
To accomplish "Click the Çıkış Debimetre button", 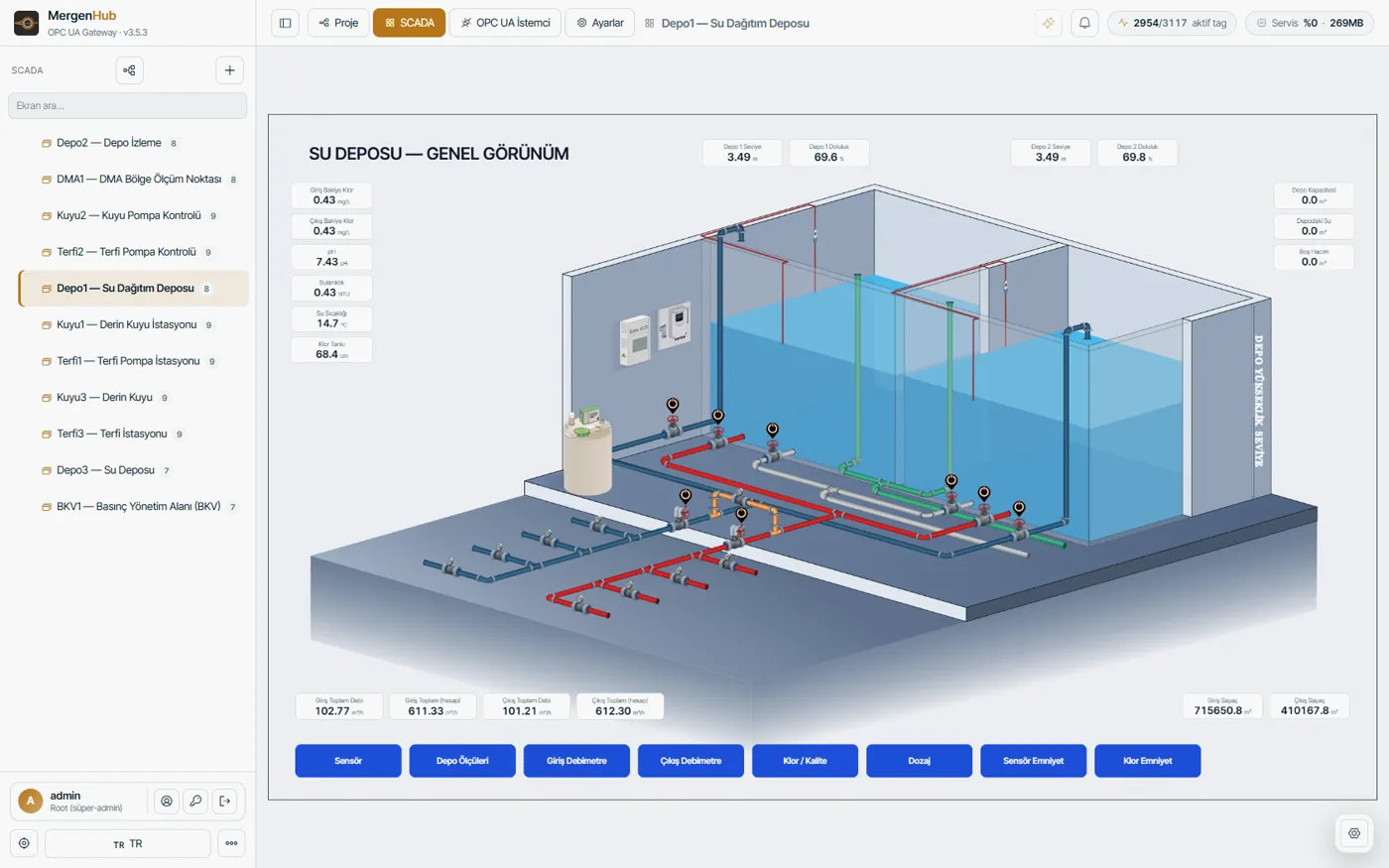I will pos(691,761).
